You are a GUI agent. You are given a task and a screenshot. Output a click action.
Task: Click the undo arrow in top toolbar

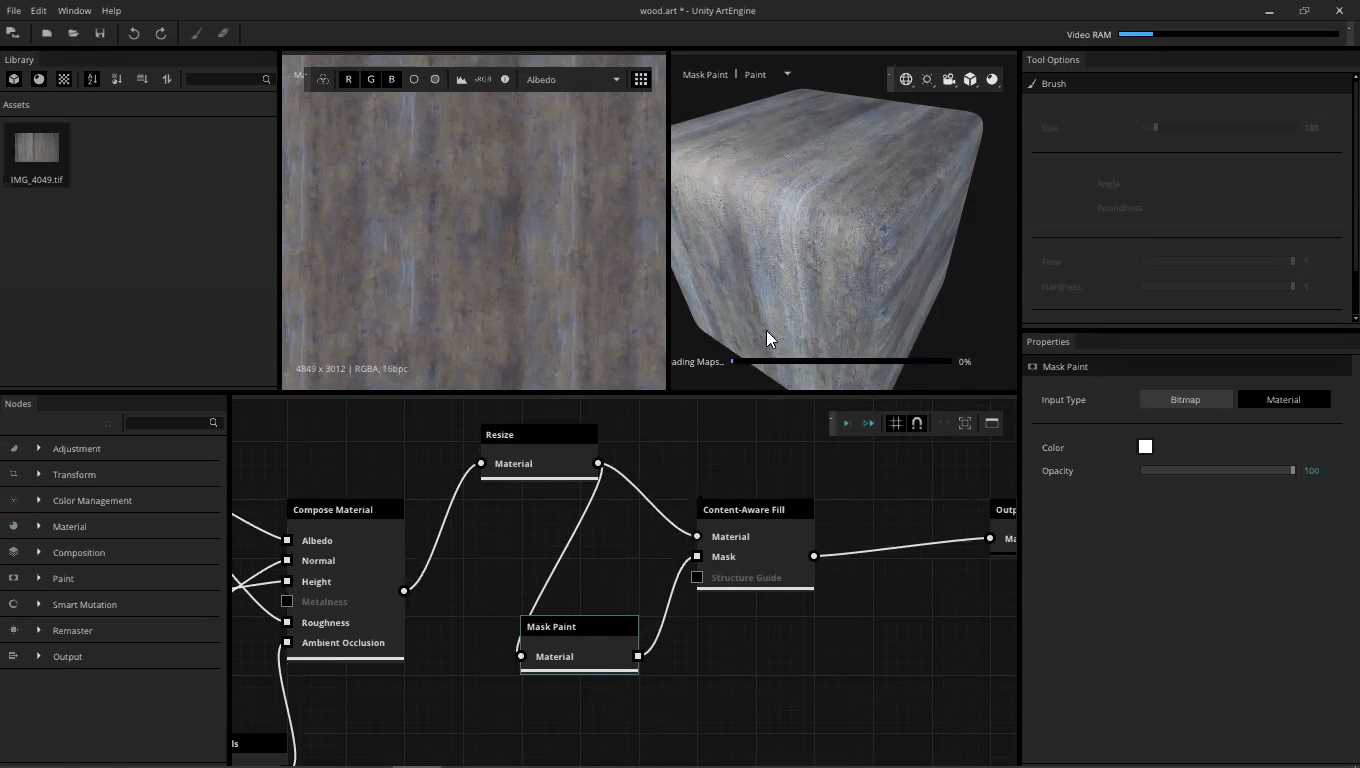coord(134,33)
